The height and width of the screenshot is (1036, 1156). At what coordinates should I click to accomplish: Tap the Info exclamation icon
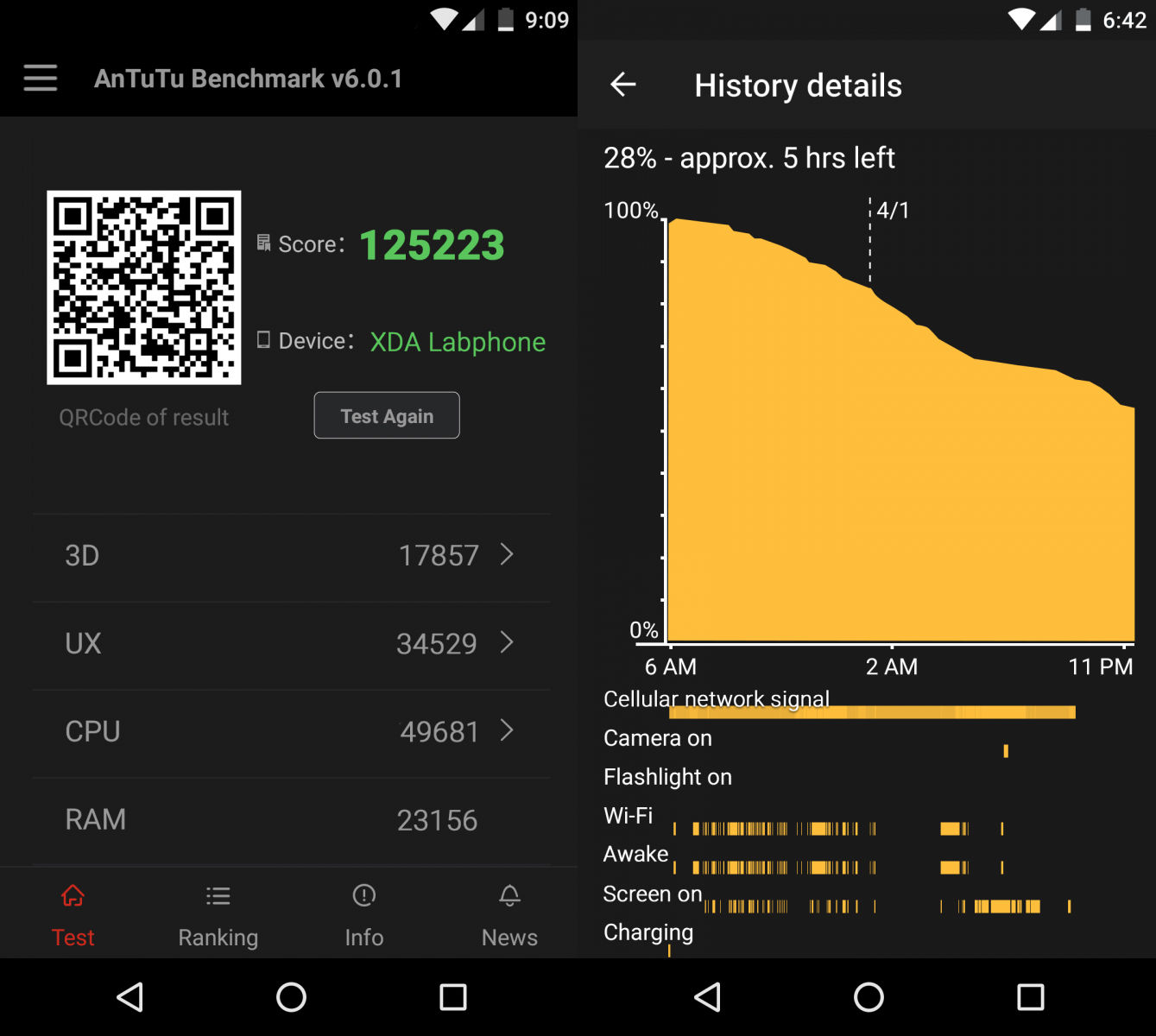pyautogui.click(x=364, y=896)
